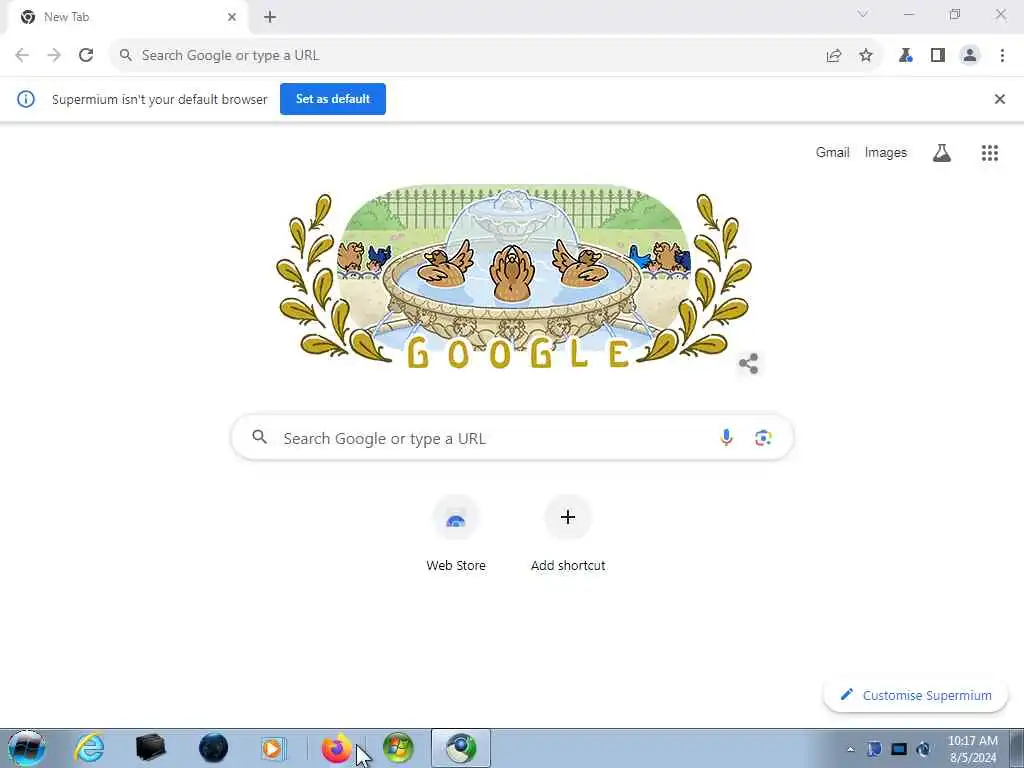Click the browser back arrow

click(x=22, y=56)
